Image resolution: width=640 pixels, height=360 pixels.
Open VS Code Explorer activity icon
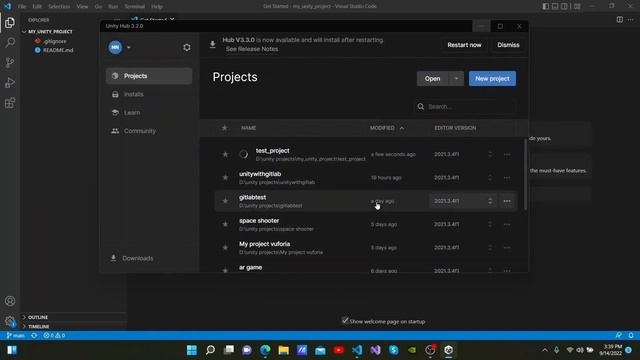pos(10,22)
